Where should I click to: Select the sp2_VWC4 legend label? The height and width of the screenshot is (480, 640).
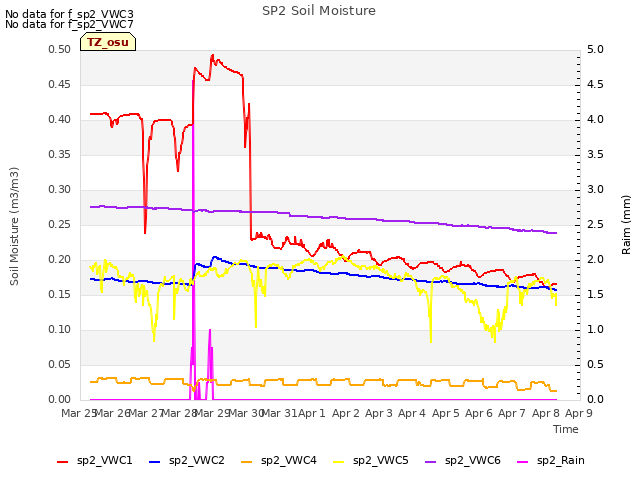point(289,460)
